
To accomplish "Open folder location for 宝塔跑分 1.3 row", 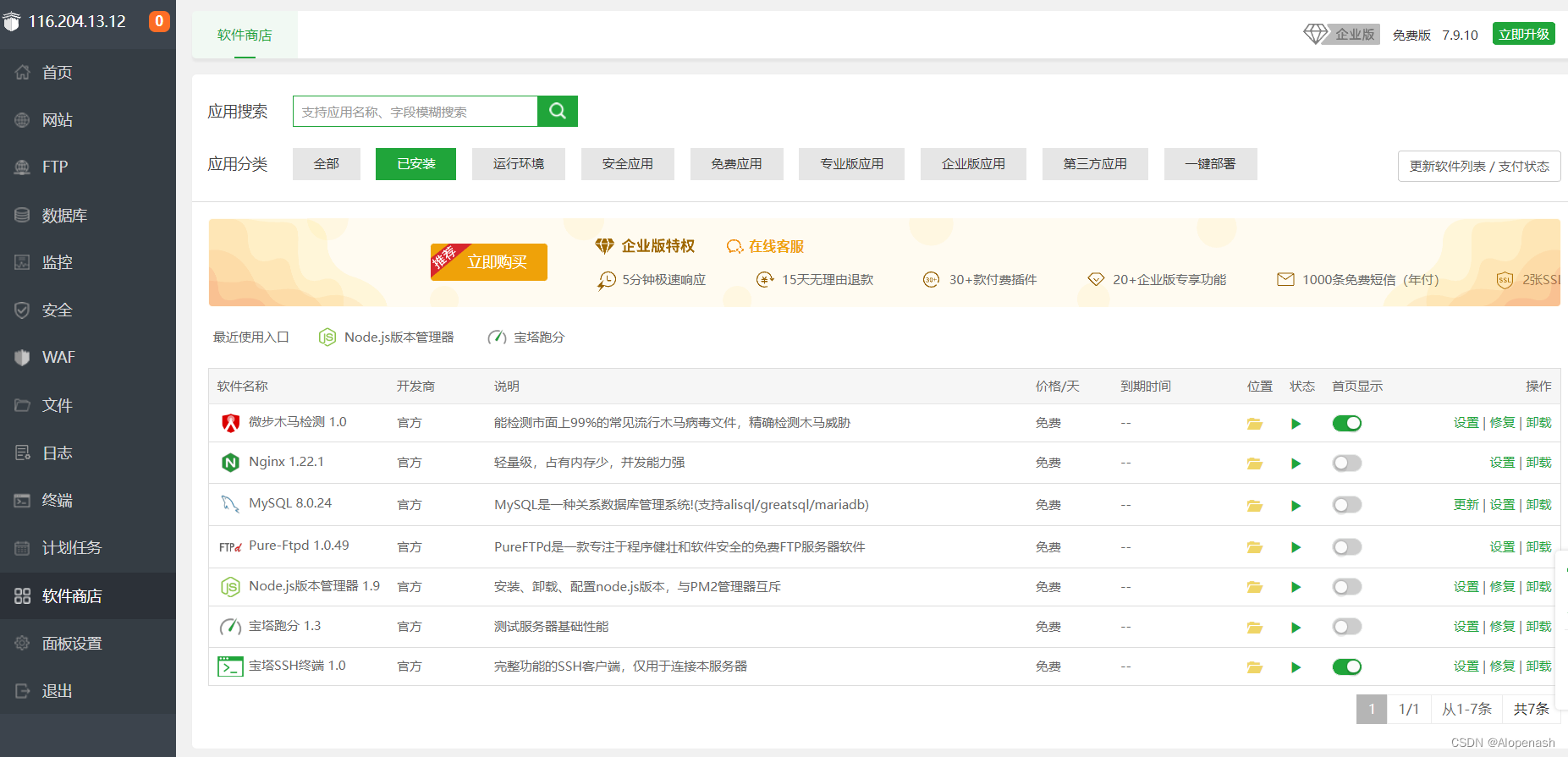I will tap(1254, 628).
